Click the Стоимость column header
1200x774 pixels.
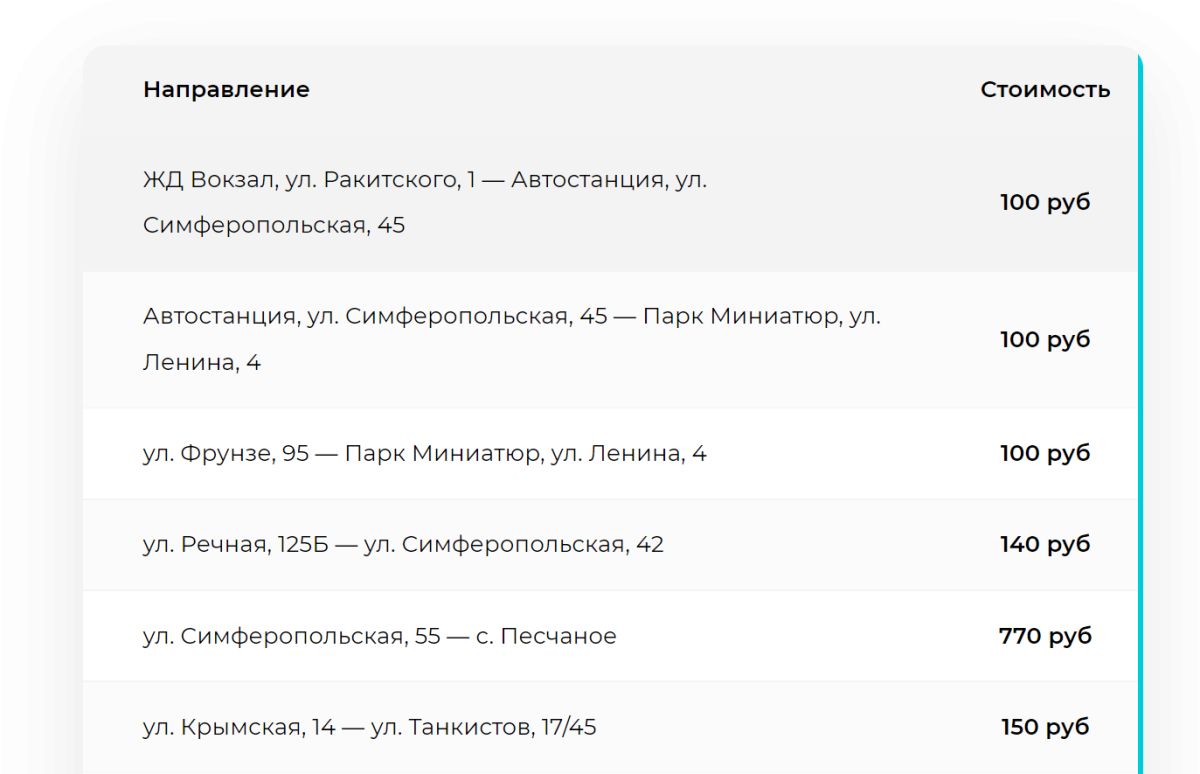pyautogui.click(x=1044, y=90)
